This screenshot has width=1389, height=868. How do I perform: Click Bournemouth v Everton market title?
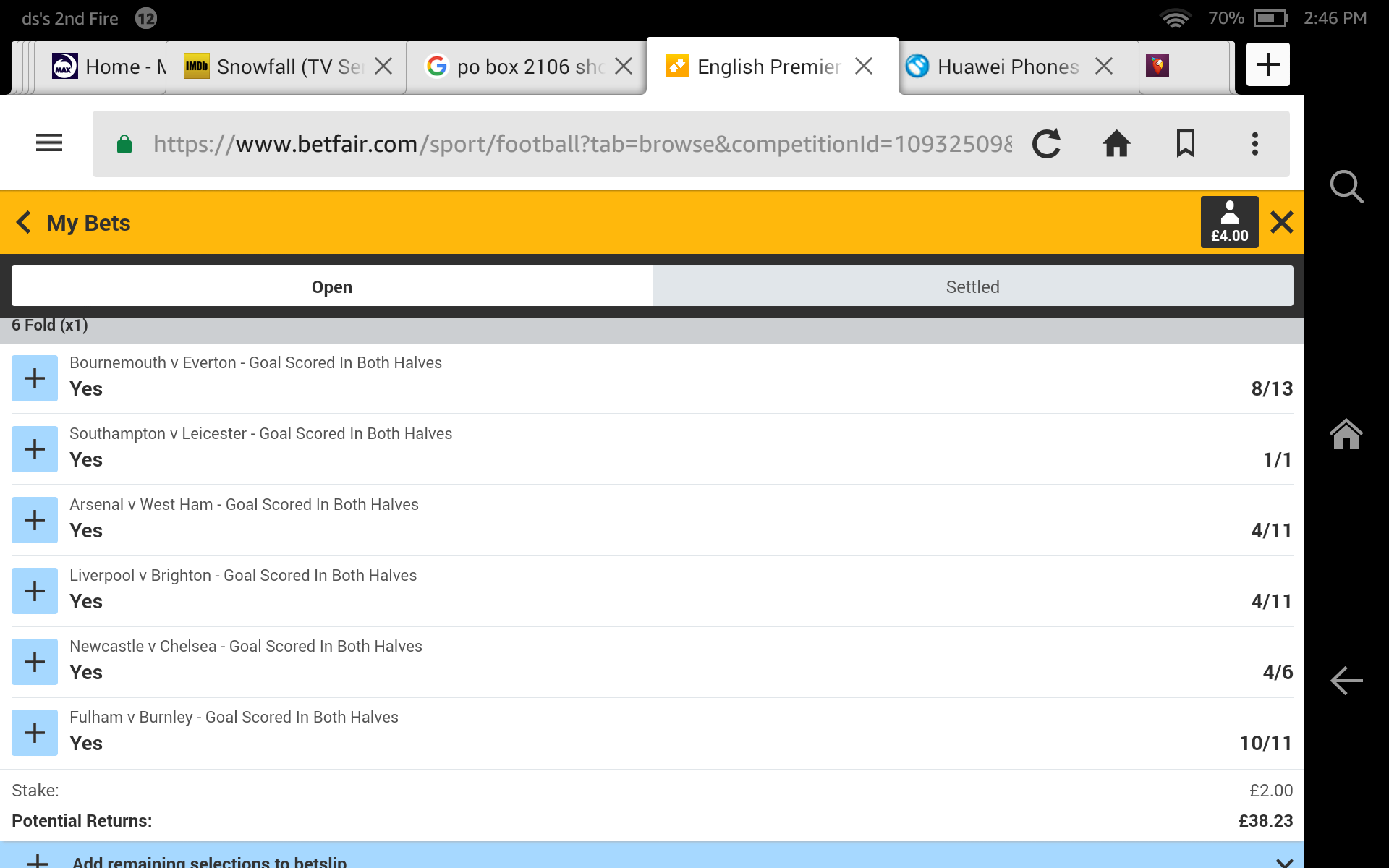(255, 362)
